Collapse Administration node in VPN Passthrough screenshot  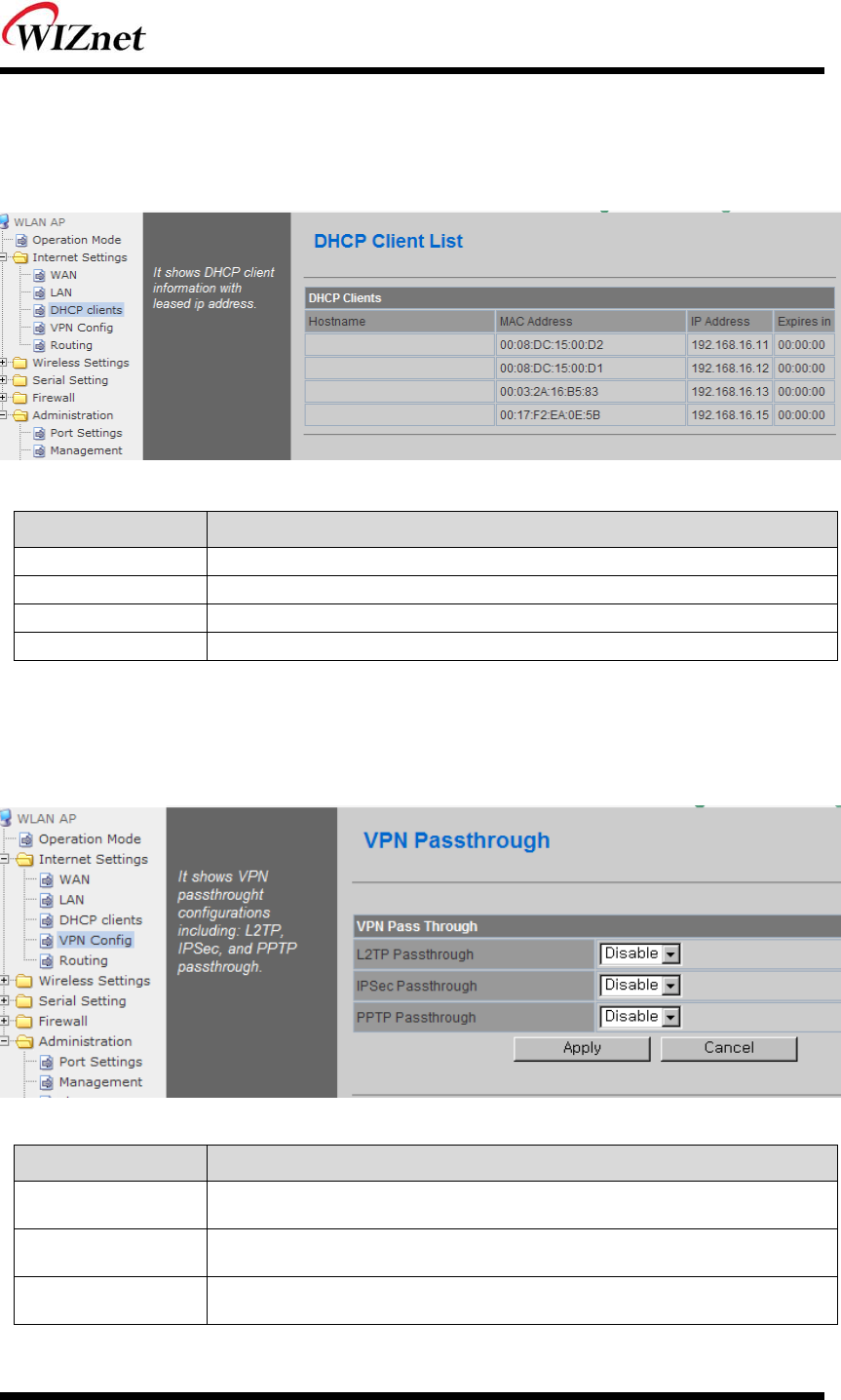tap(5, 1041)
